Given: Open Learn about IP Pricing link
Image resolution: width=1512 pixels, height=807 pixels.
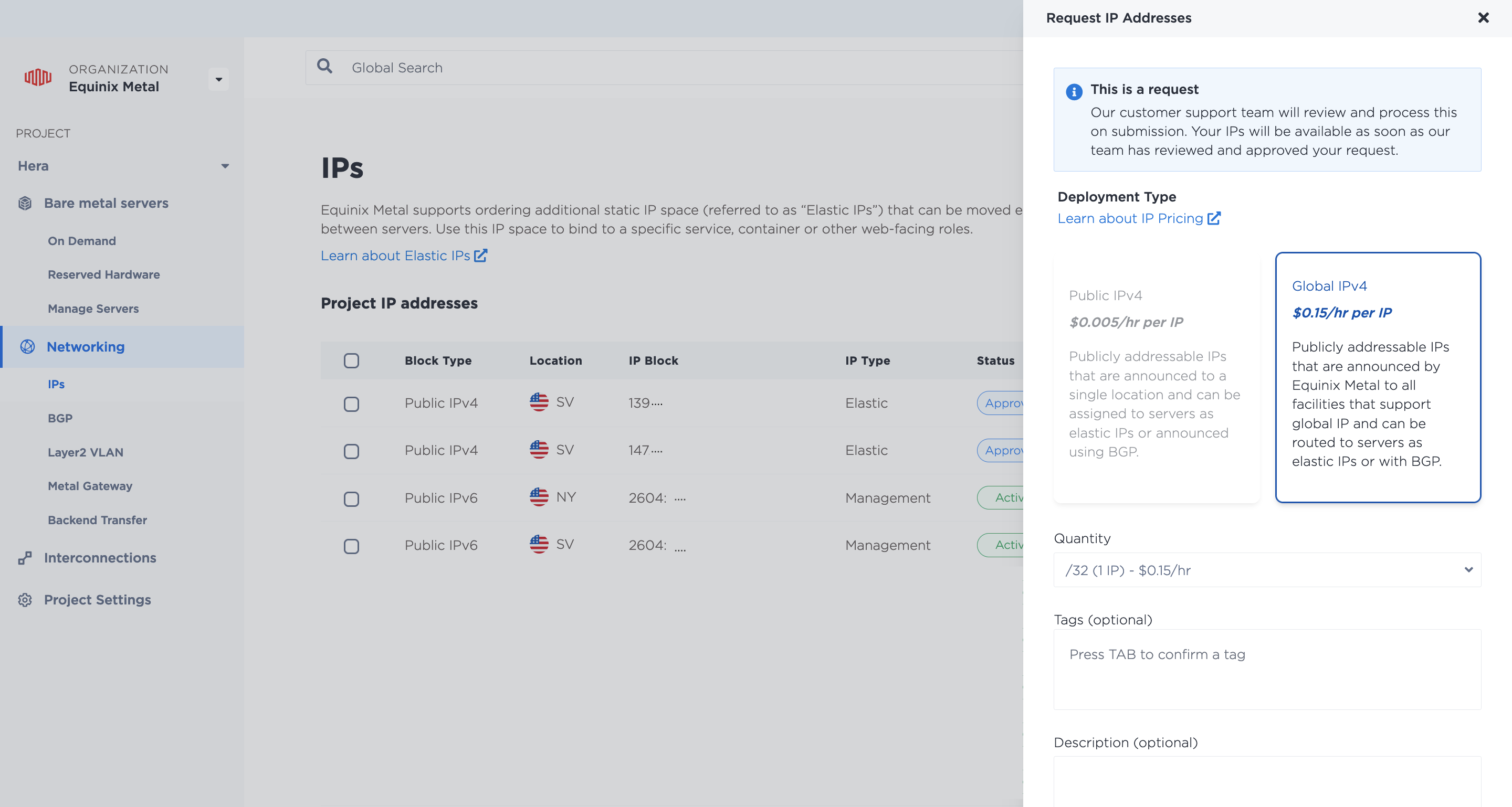Looking at the screenshot, I should coord(1130,218).
